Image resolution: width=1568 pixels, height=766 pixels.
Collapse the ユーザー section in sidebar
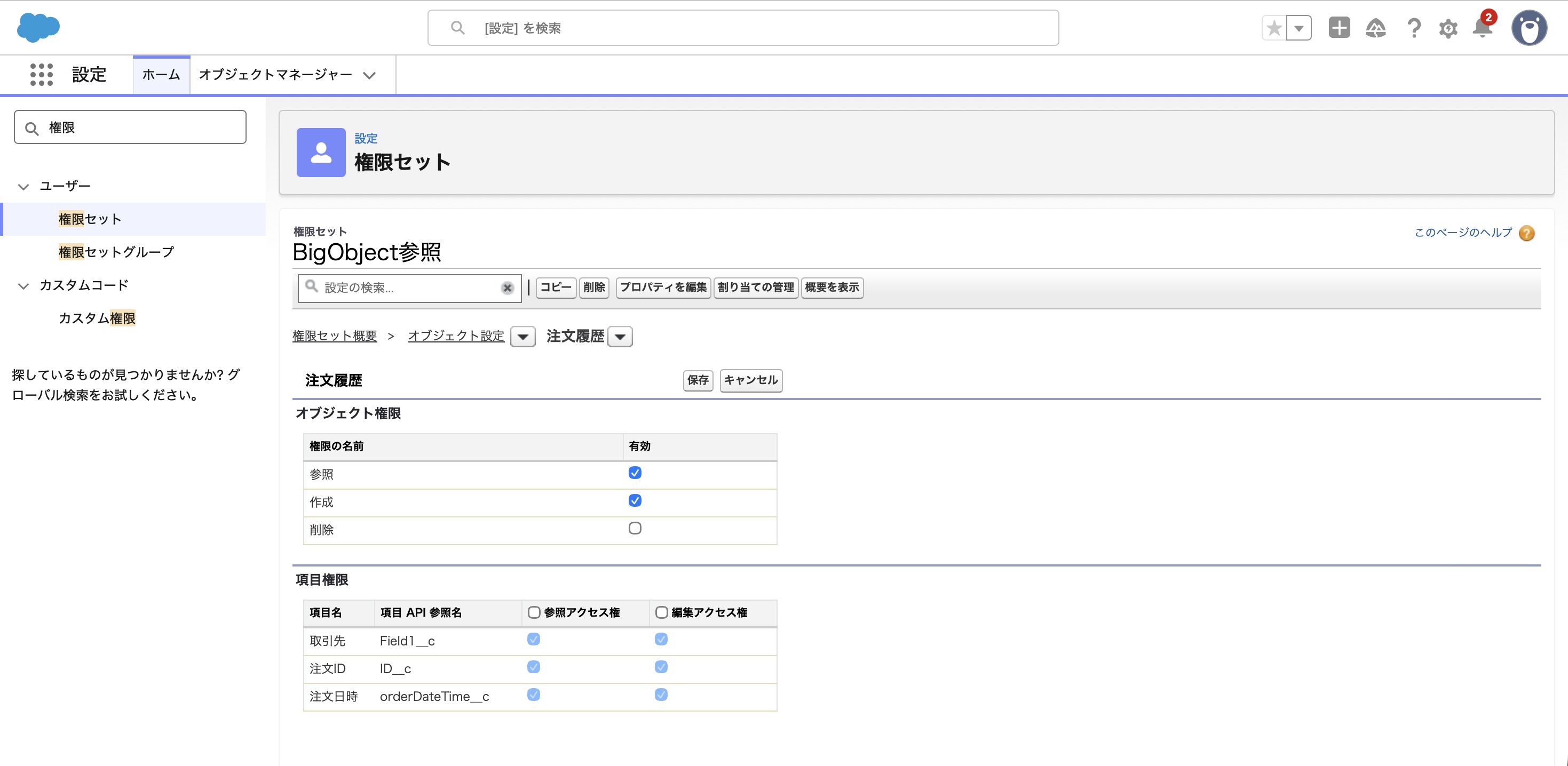23,186
